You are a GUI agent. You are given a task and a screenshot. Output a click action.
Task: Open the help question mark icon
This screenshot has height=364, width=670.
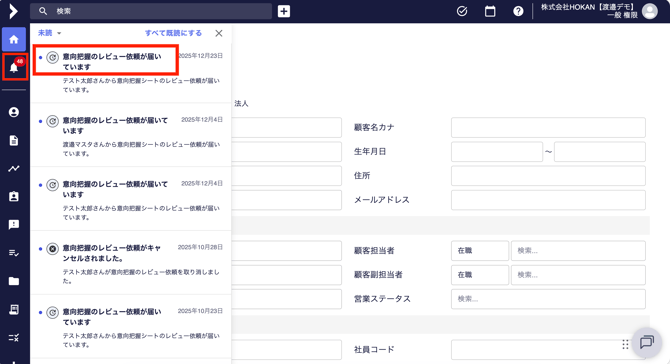click(x=518, y=11)
